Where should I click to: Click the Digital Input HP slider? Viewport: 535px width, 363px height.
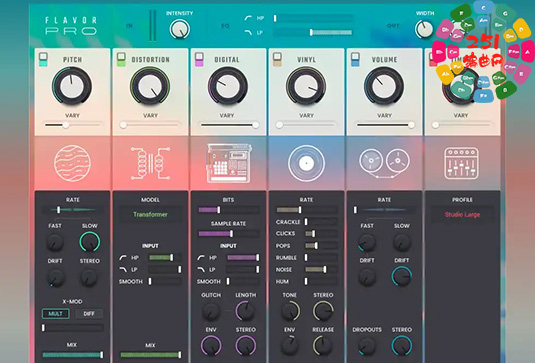click(243, 258)
